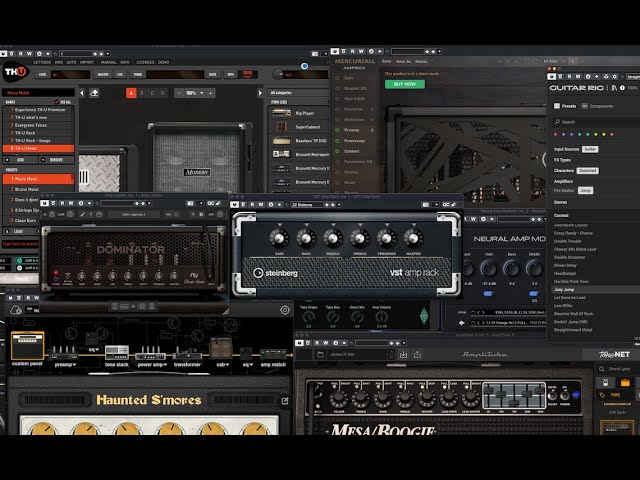Open TH-U Manual menu

coord(109,62)
